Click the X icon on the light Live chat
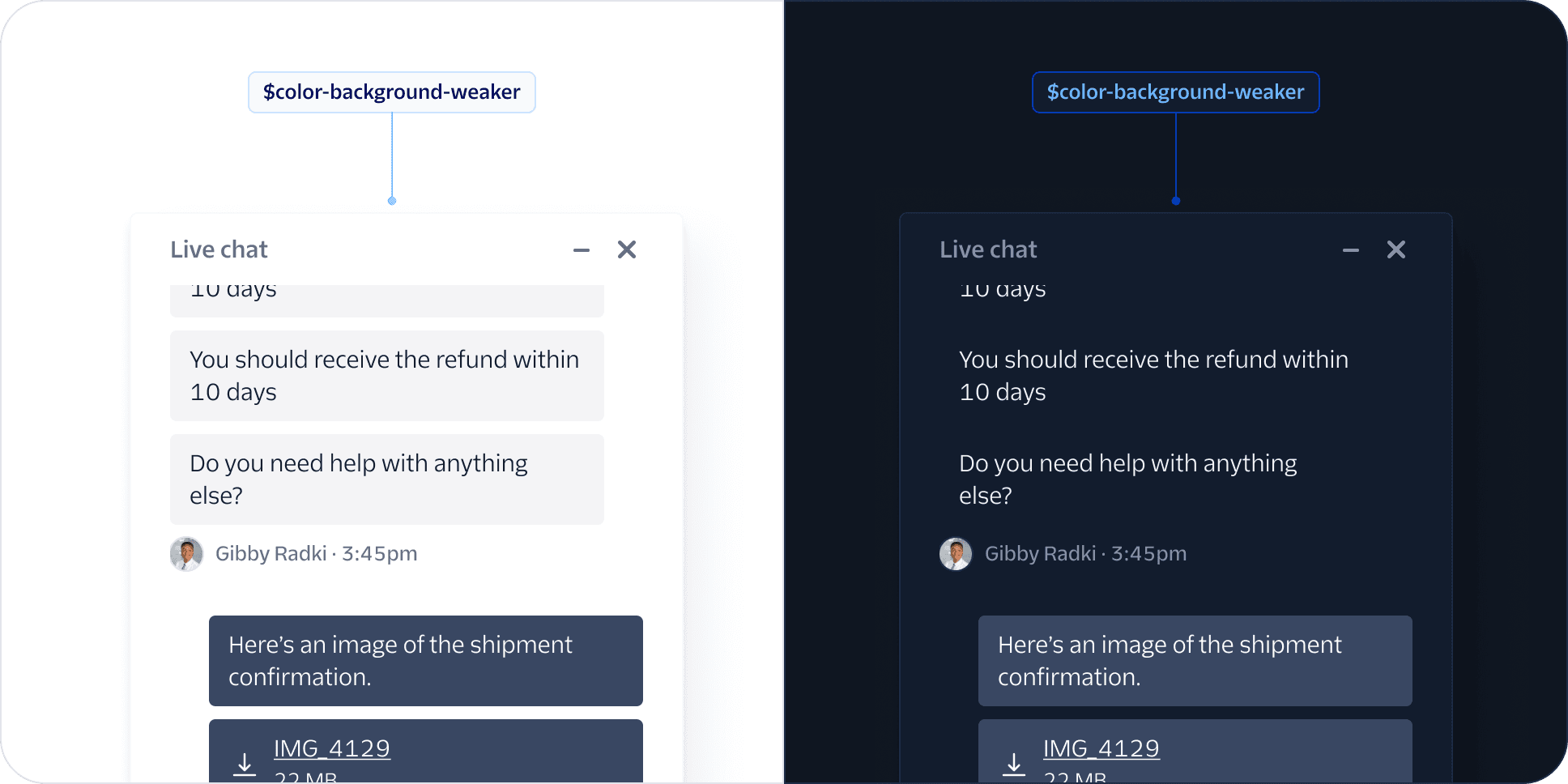Screen dimensions: 1568x784 (627, 249)
